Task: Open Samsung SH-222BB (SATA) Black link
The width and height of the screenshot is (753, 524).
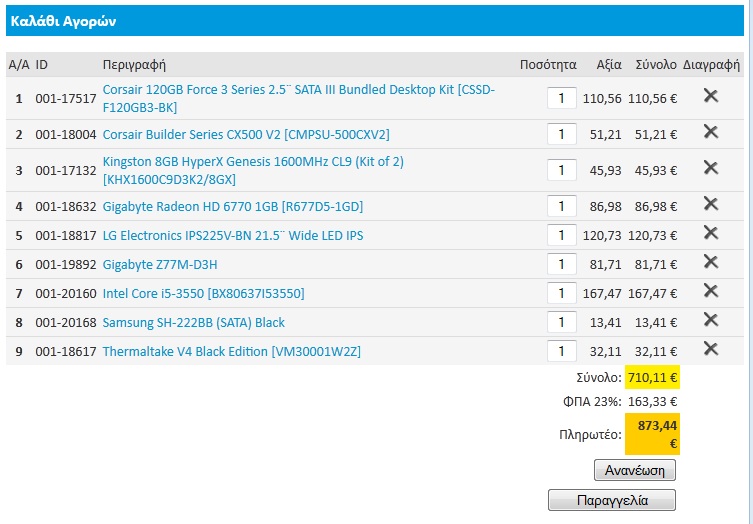Action: tap(194, 322)
